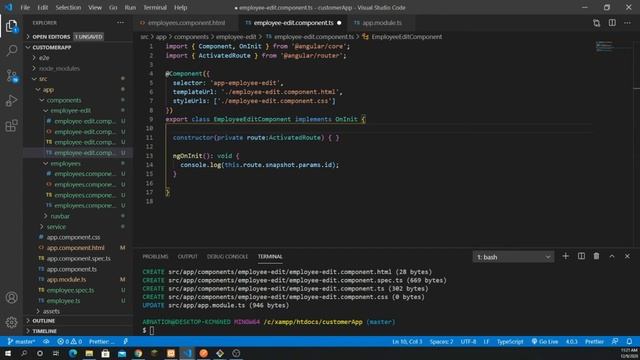
Task: Collapse the employee-edit folder
Action: (70, 111)
